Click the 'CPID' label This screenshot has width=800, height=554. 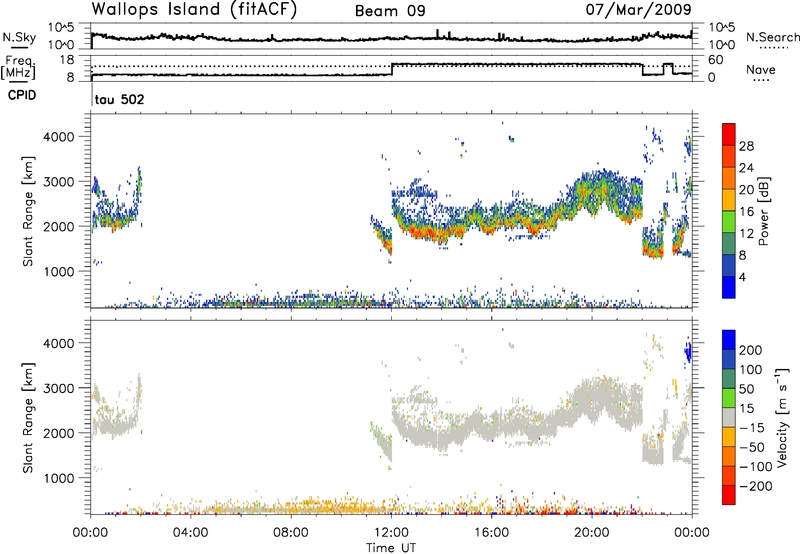tap(22, 95)
